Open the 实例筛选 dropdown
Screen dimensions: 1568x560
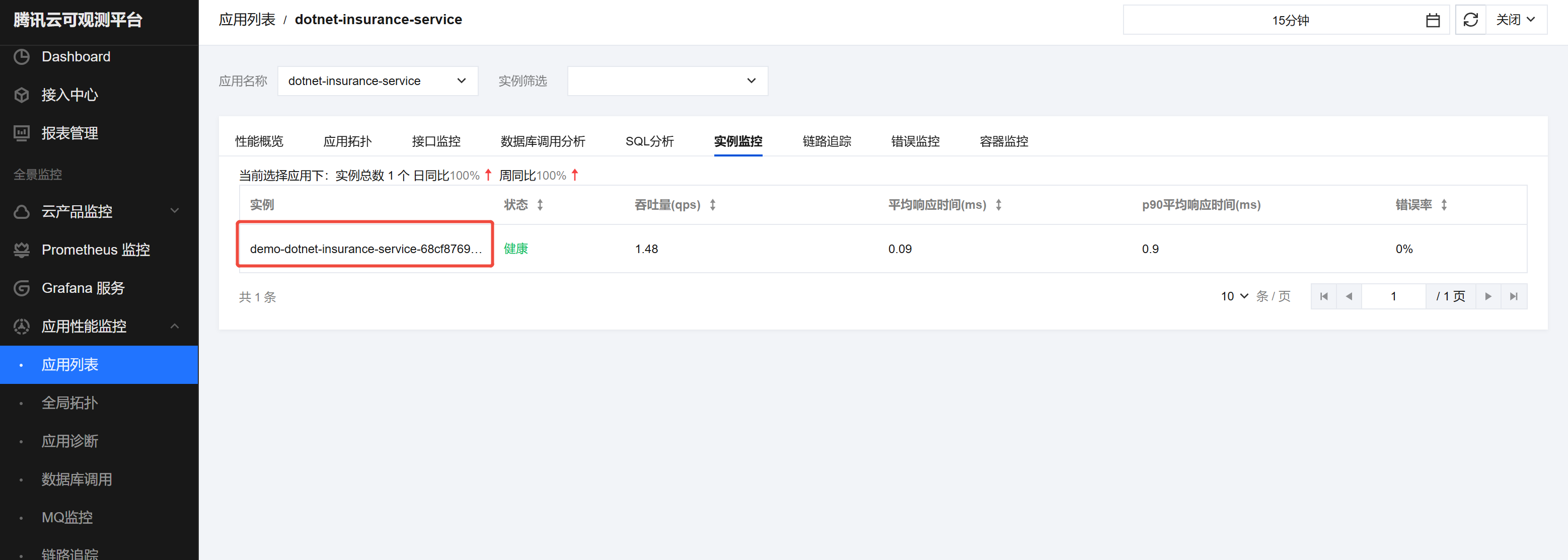[667, 81]
